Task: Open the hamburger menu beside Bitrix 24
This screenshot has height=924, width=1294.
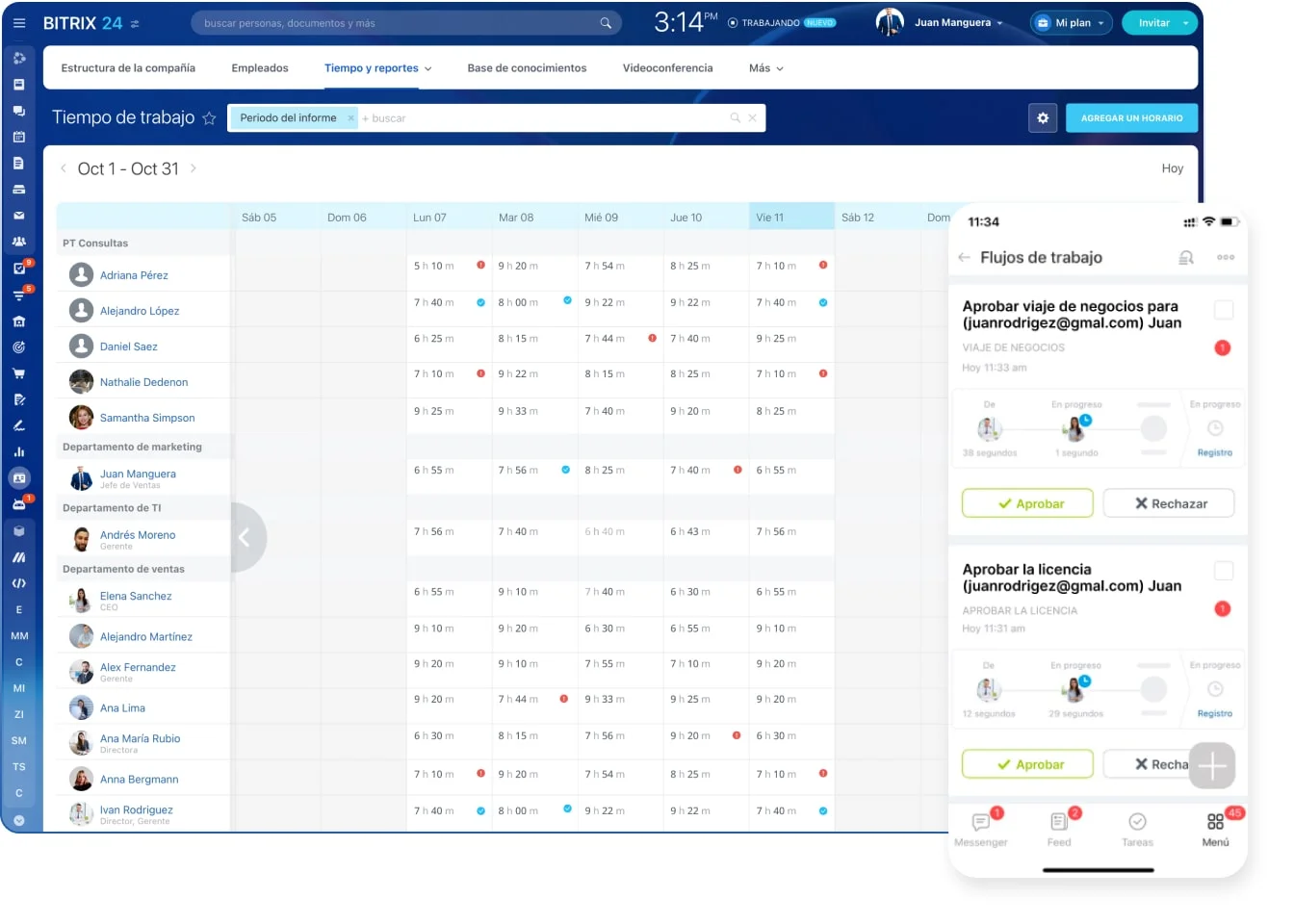Action: coord(19,23)
